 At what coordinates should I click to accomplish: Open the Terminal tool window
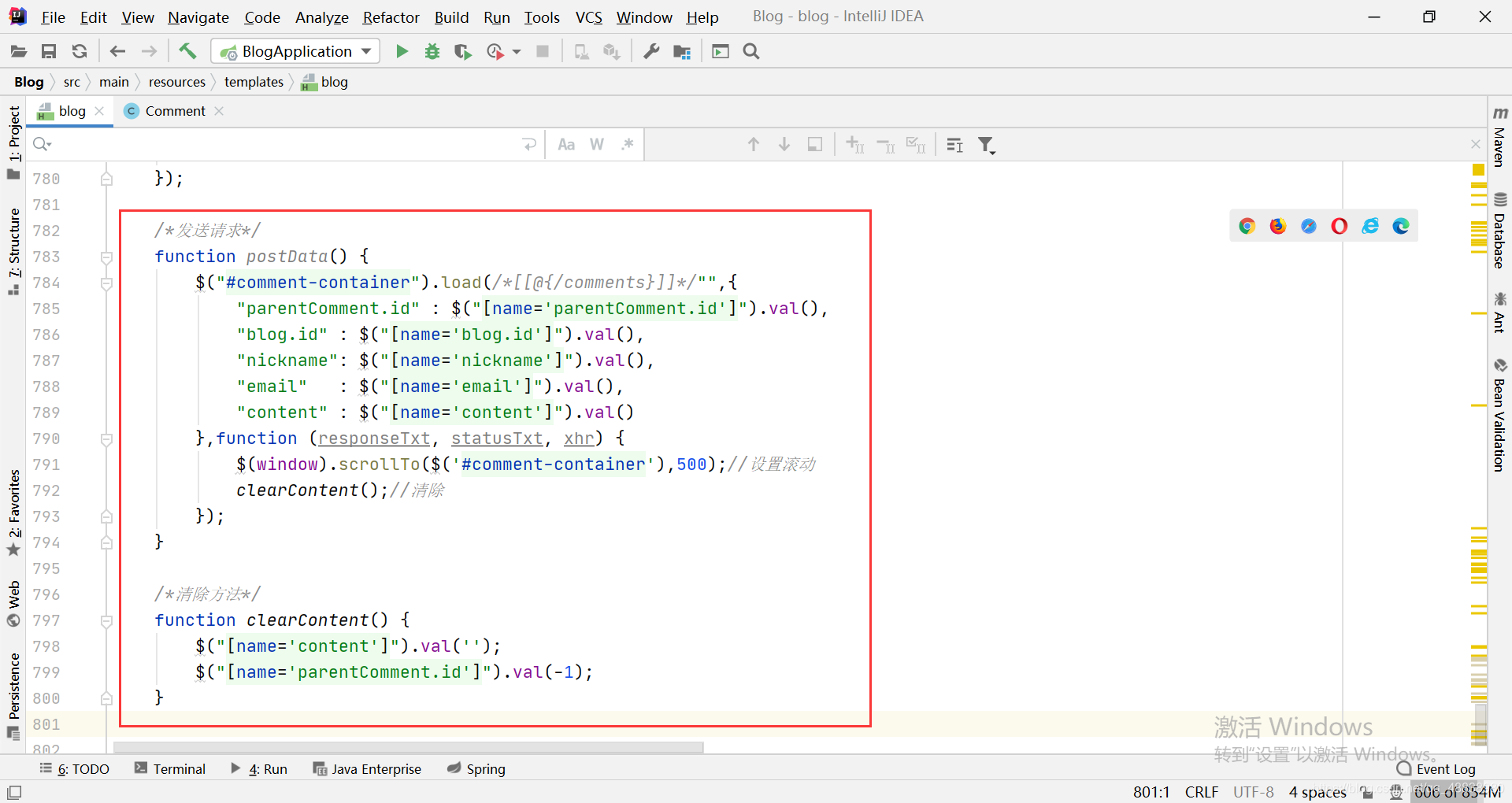pyautogui.click(x=170, y=768)
